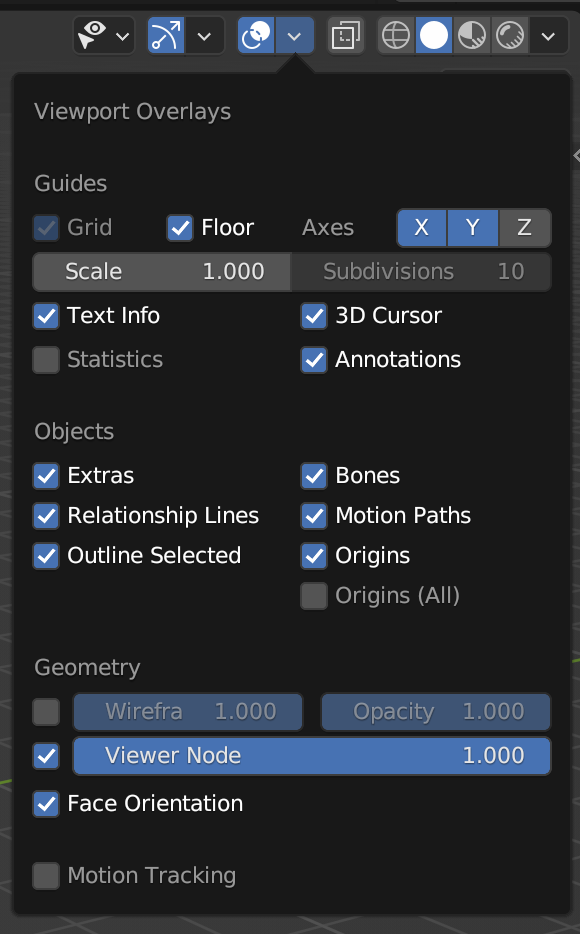The height and width of the screenshot is (934, 580).
Task: Collapse the Viewport Overlays dropdown arrow
Action: tap(294, 36)
